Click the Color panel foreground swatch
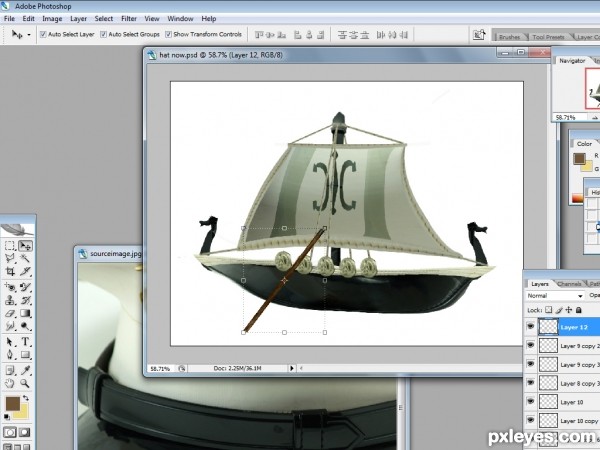This screenshot has width=600, height=450. pyautogui.click(x=579, y=158)
